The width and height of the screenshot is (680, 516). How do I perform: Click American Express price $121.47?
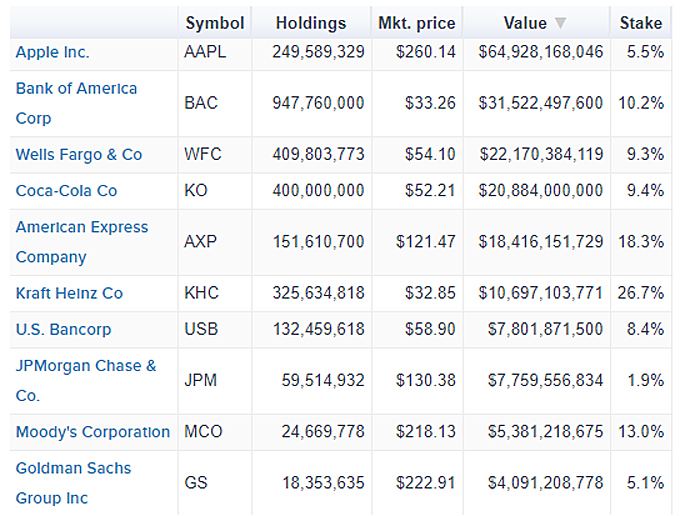426,242
